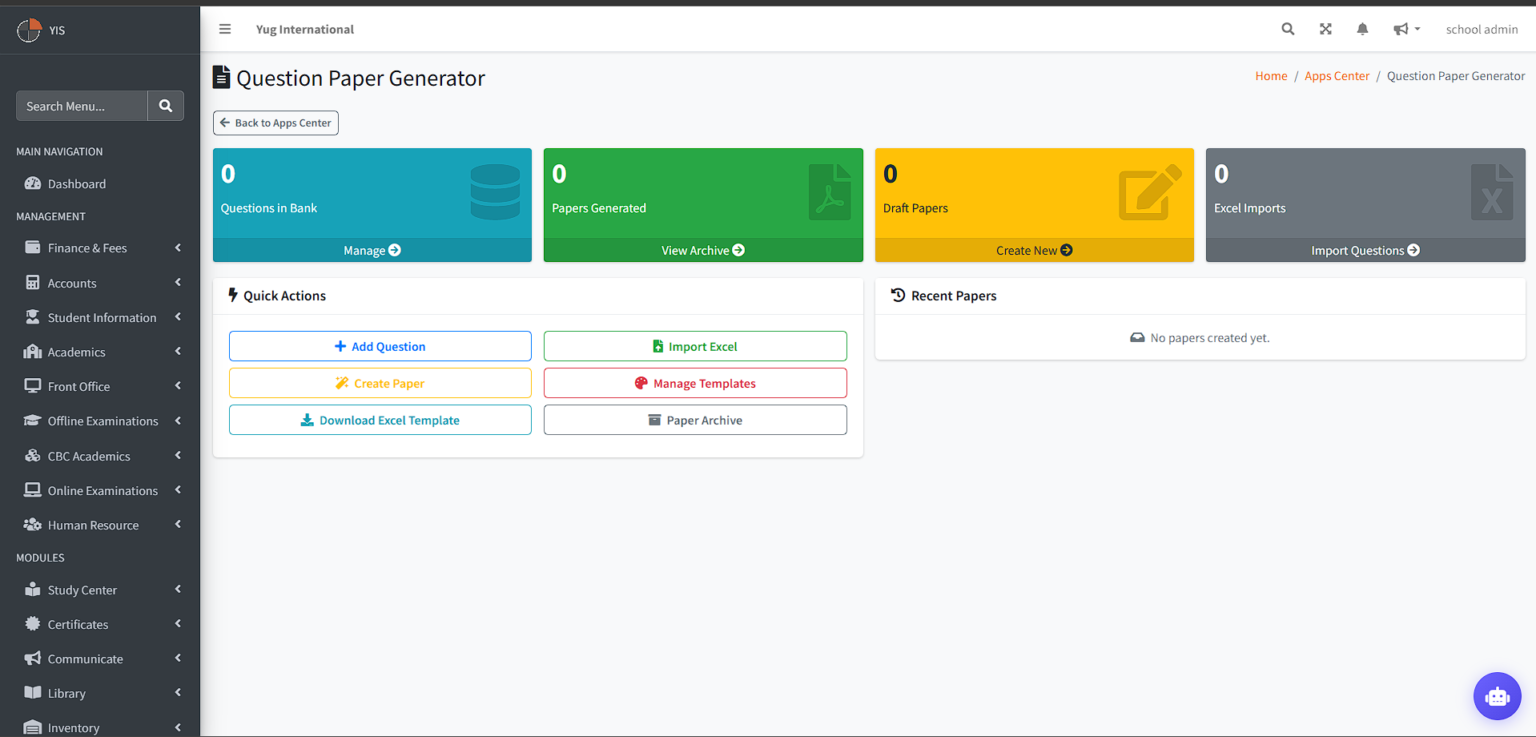Click the Apps Center breadcrumb link
This screenshot has height=737, width=1536.
(1337, 75)
